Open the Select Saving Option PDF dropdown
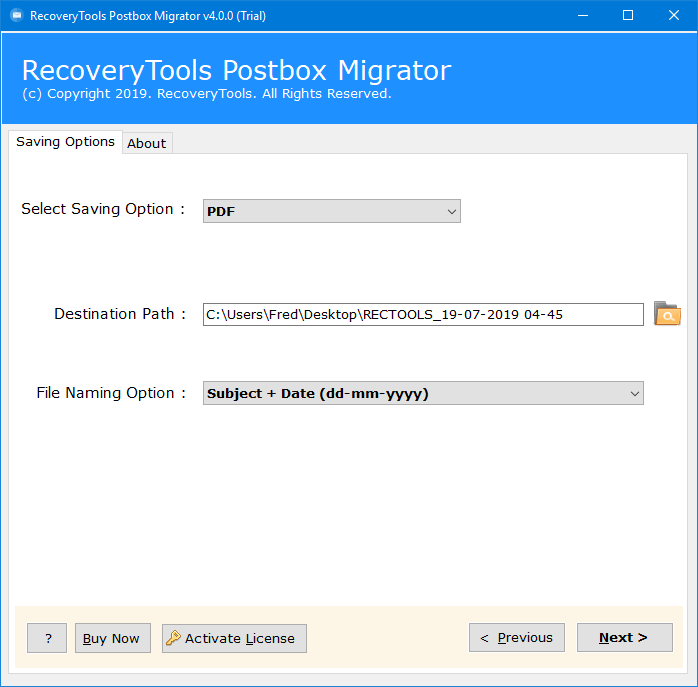 (332, 211)
